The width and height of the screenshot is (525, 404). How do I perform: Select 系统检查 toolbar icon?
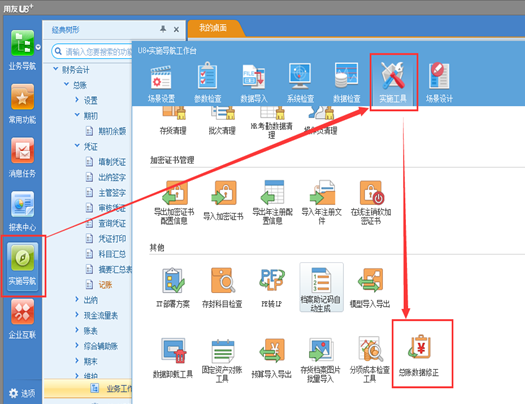(300, 84)
